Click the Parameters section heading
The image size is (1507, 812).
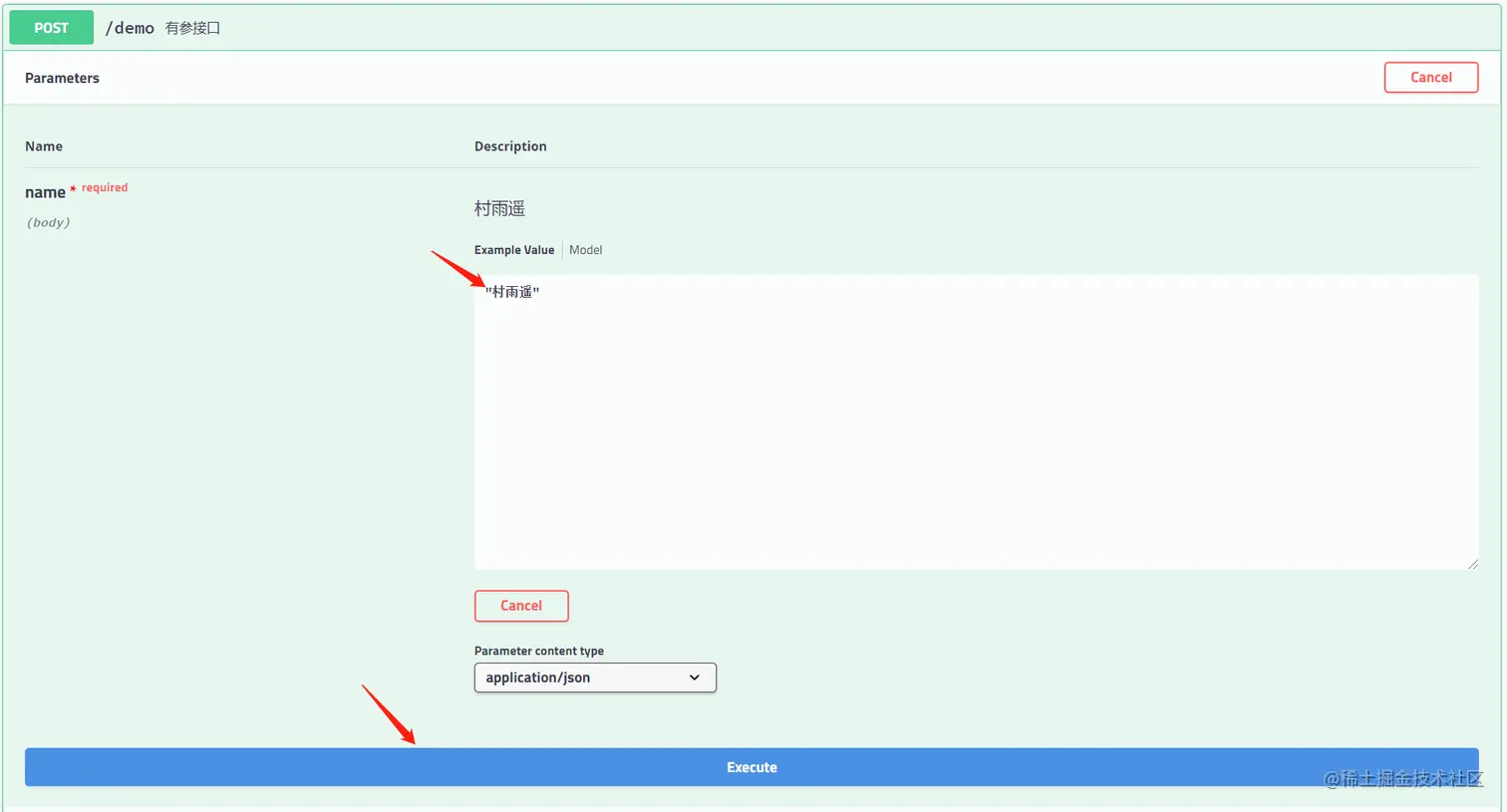tap(62, 78)
